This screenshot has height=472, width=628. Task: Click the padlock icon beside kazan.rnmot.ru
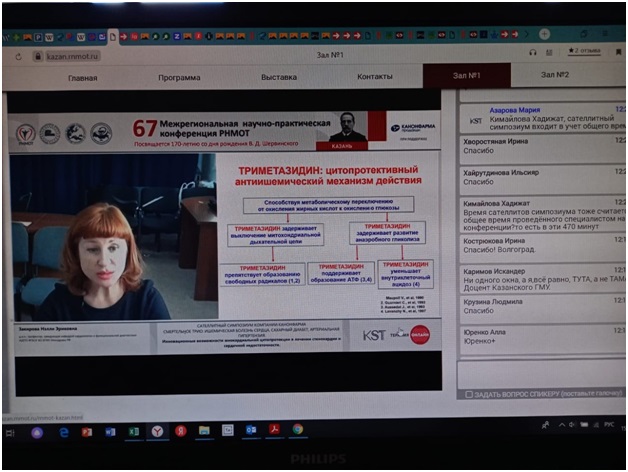pyautogui.click(x=38, y=56)
